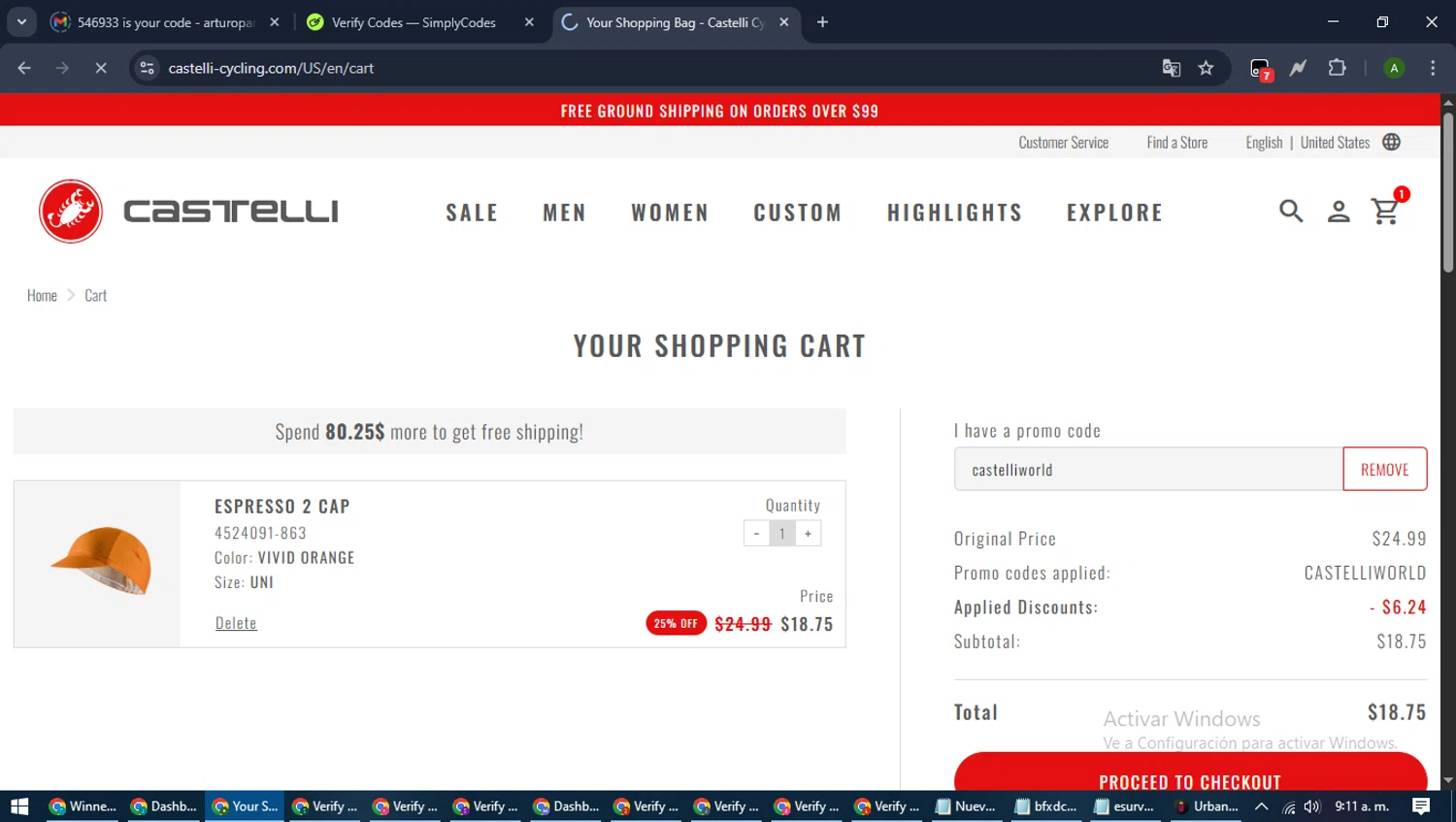Open the WOMEN menu

tap(670, 213)
